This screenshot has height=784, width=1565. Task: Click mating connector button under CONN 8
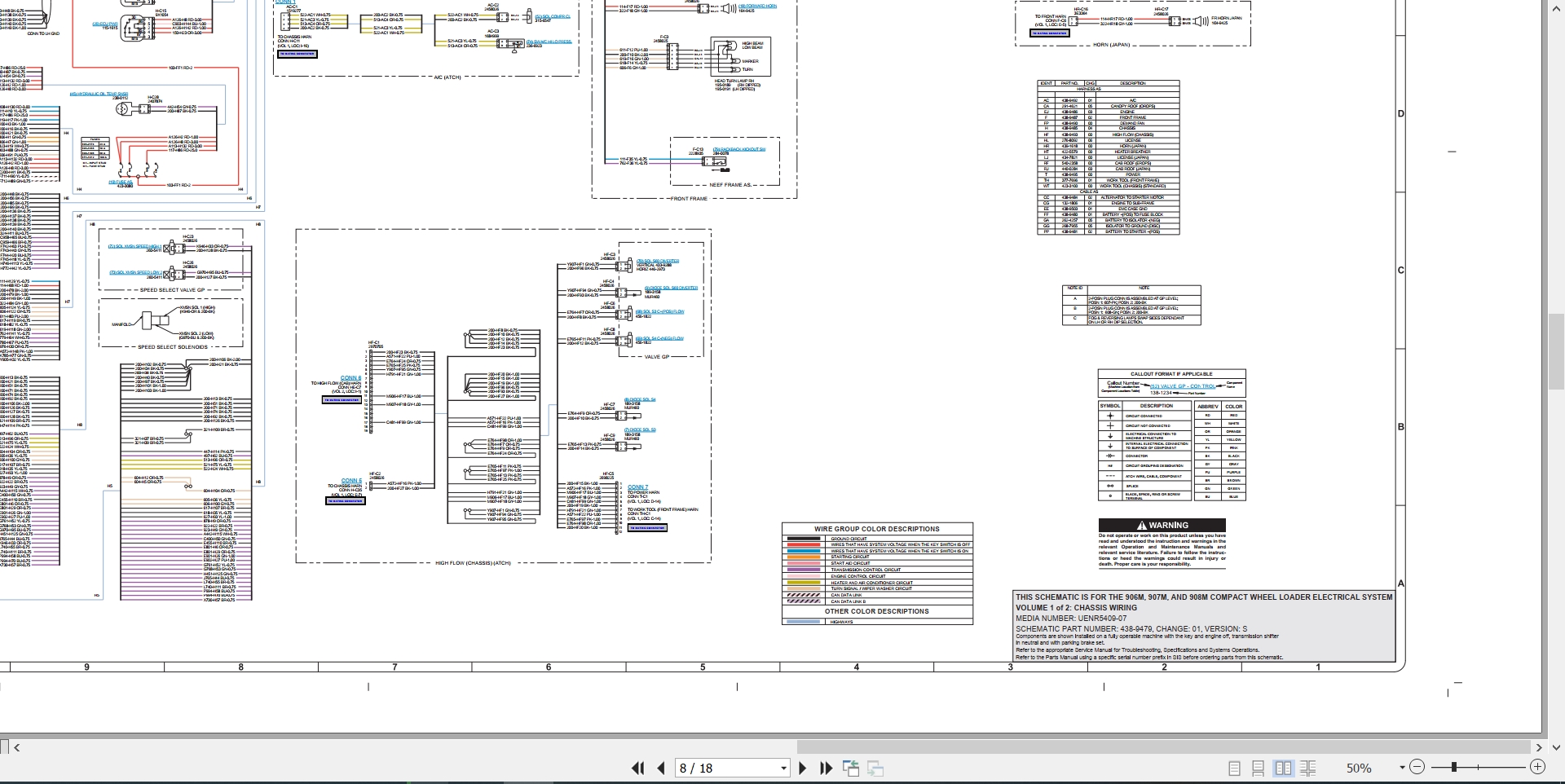[x=342, y=400]
